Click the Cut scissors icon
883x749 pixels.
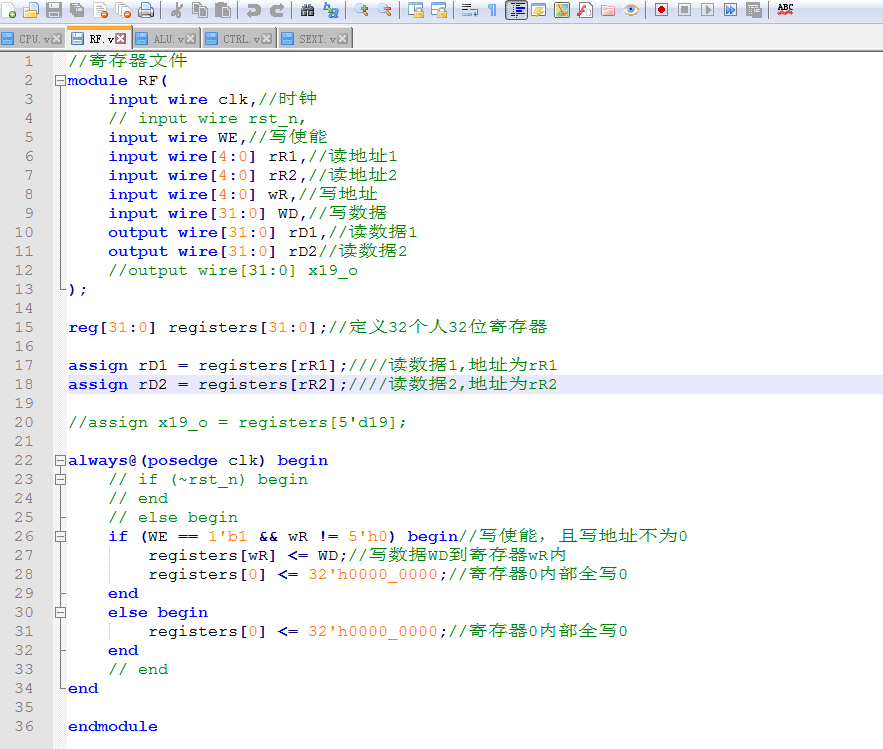coord(176,10)
